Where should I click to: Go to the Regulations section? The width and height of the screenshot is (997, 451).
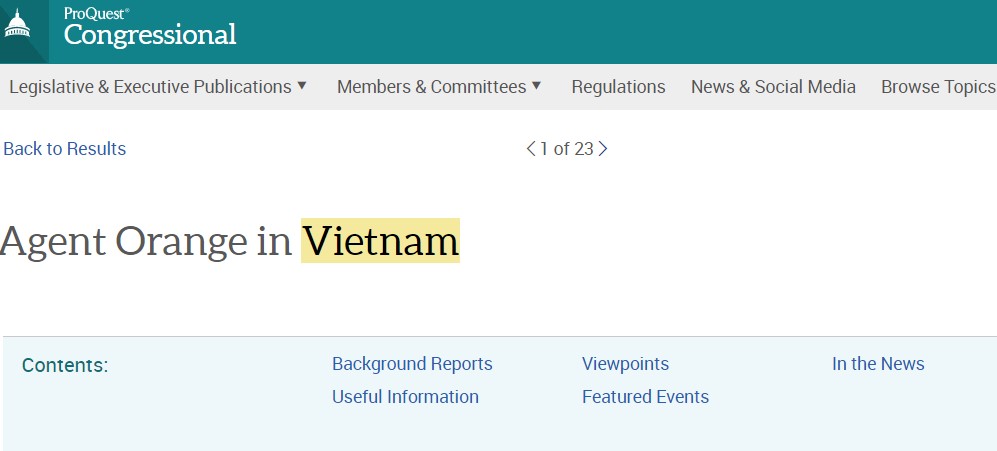618,87
